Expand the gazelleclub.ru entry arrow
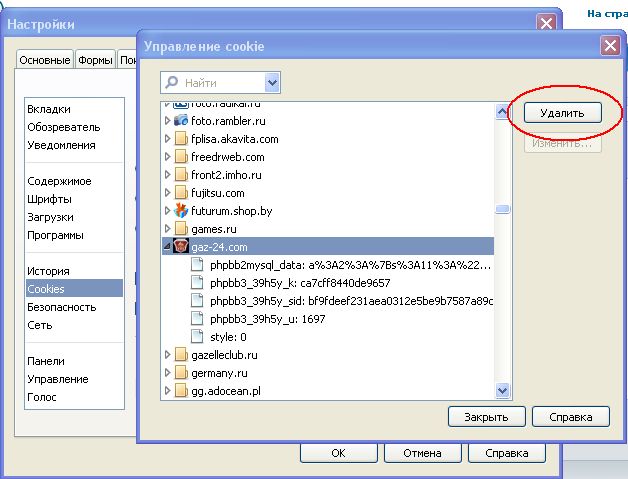Screen dimensions: 628x479 click(x=168, y=355)
